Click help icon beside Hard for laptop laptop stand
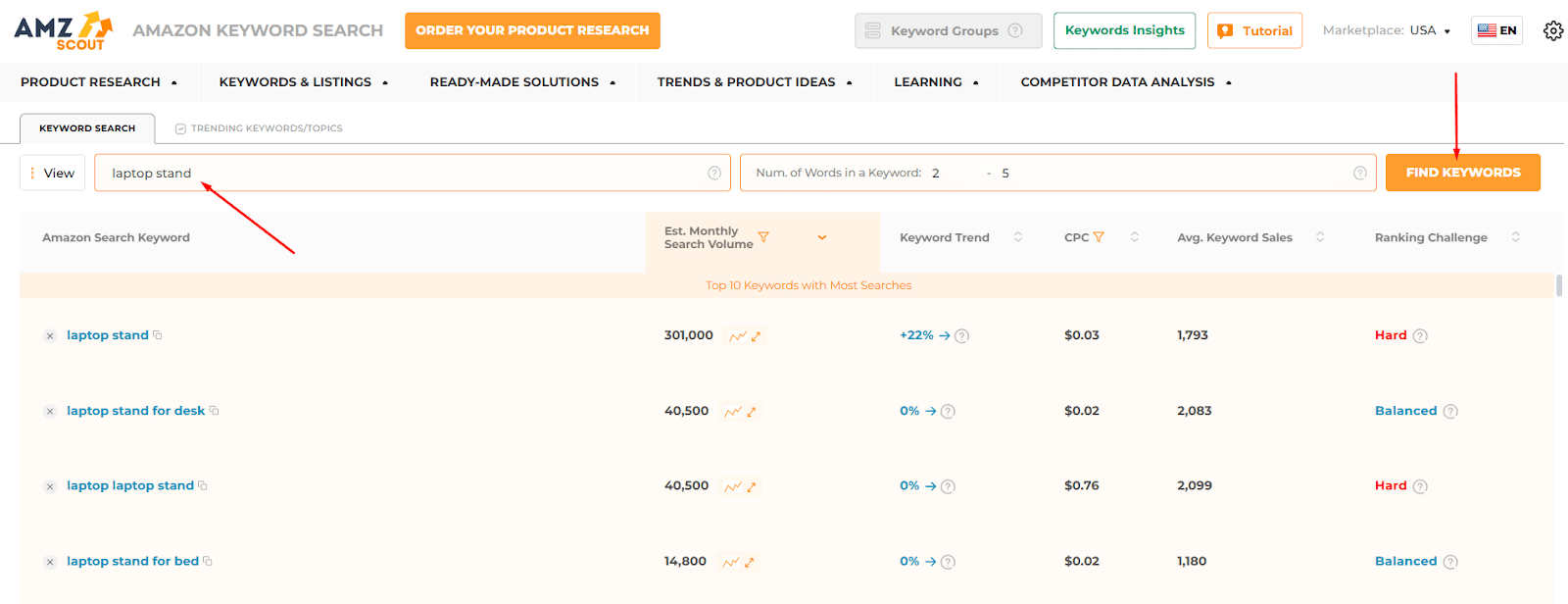This screenshot has width=1568, height=604. pyautogui.click(x=1420, y=486)
